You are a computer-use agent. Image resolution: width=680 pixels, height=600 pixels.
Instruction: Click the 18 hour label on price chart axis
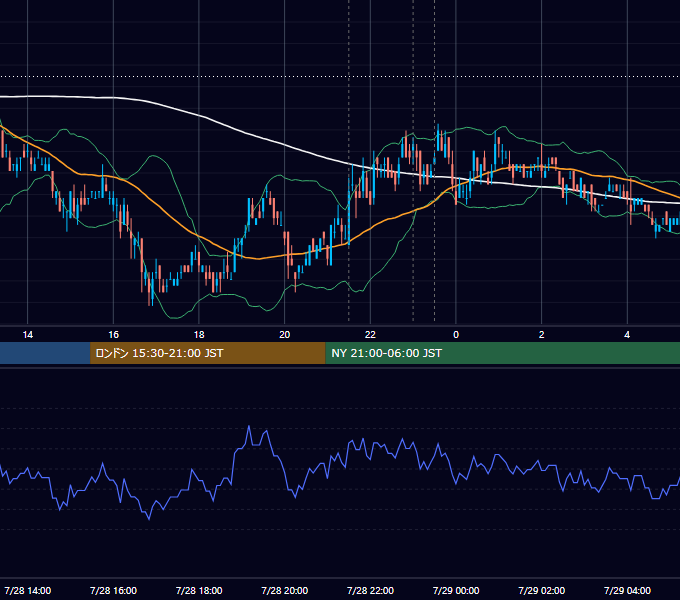[199, 335]
